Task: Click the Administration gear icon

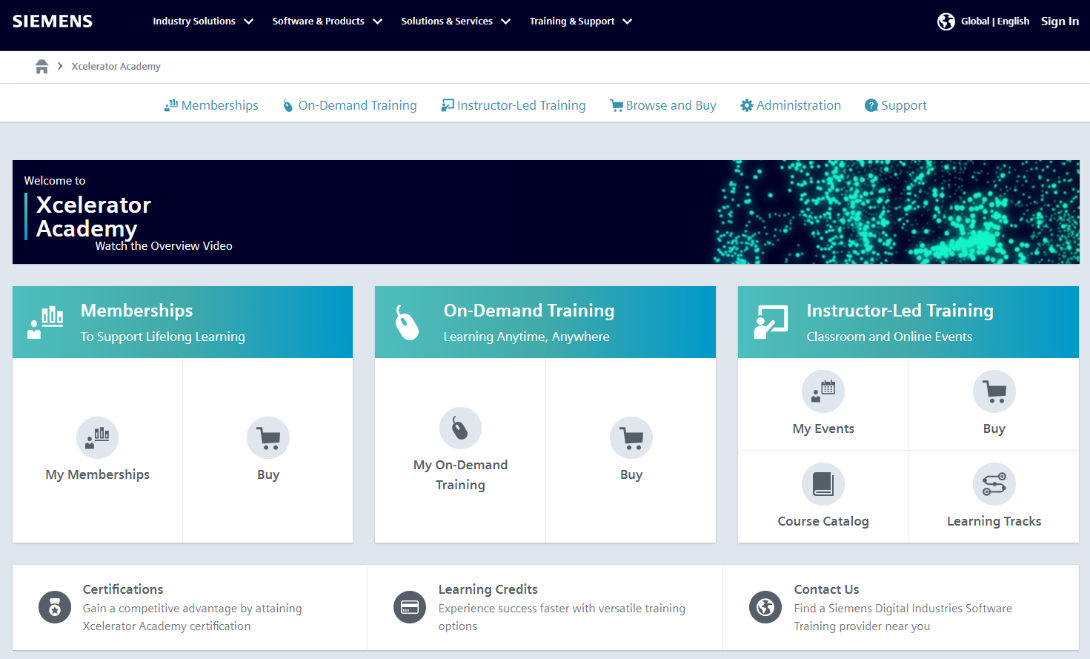Action: [x=747, y=106]
